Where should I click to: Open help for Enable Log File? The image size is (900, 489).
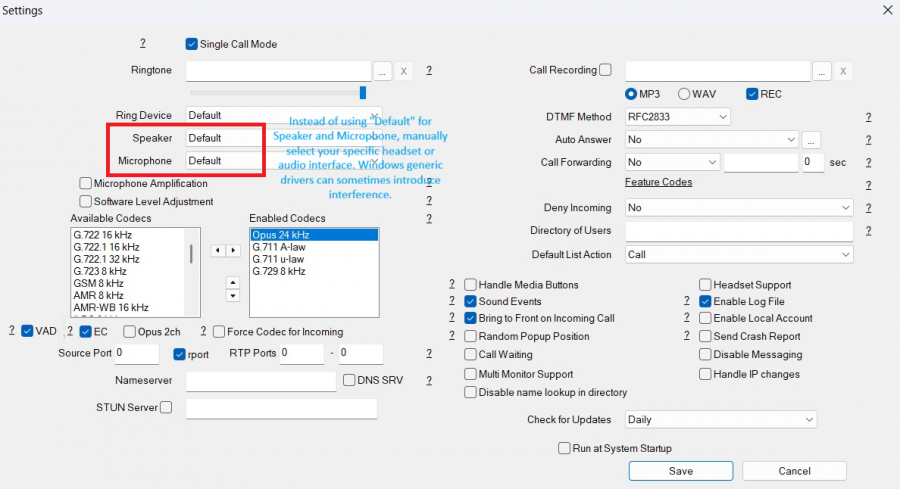[x=686, y=301]
